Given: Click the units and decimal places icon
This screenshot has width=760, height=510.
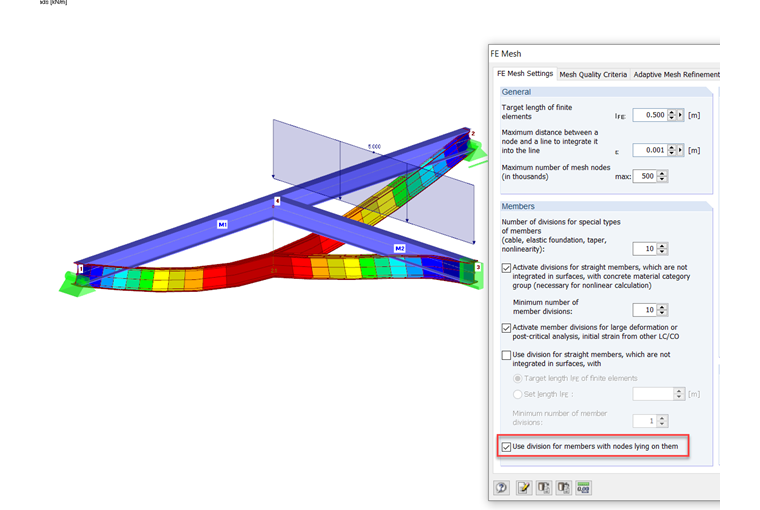Looking at the screenshot, I should point(583,488).
